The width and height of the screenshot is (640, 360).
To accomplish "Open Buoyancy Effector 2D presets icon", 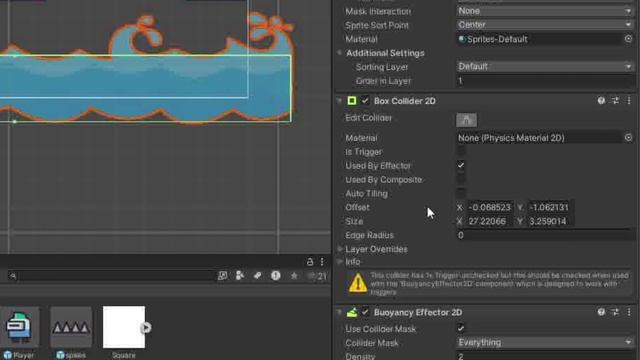I will (615, 312).
